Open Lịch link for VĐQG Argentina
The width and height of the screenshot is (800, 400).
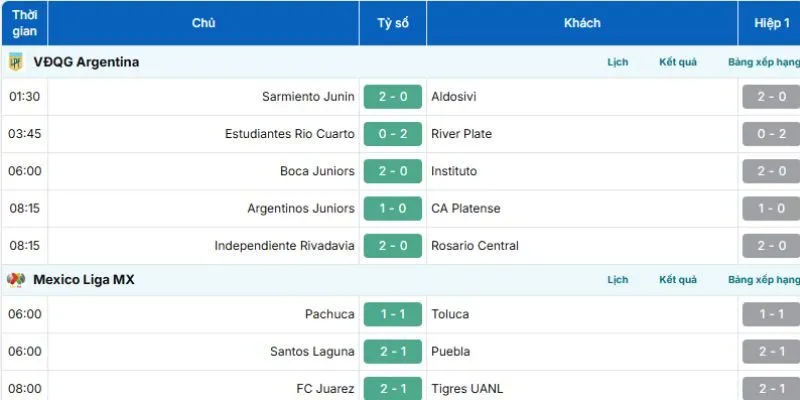point(618,62)
